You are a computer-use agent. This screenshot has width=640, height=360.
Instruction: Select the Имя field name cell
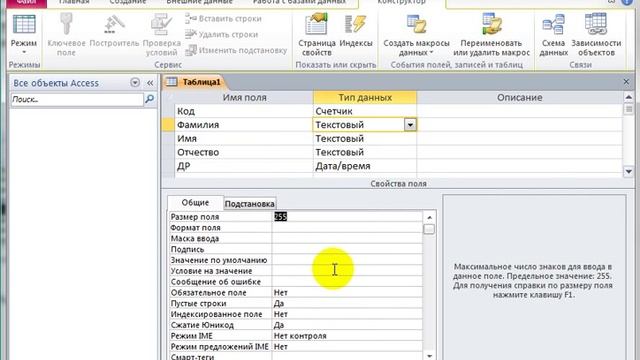coord(244,139)
